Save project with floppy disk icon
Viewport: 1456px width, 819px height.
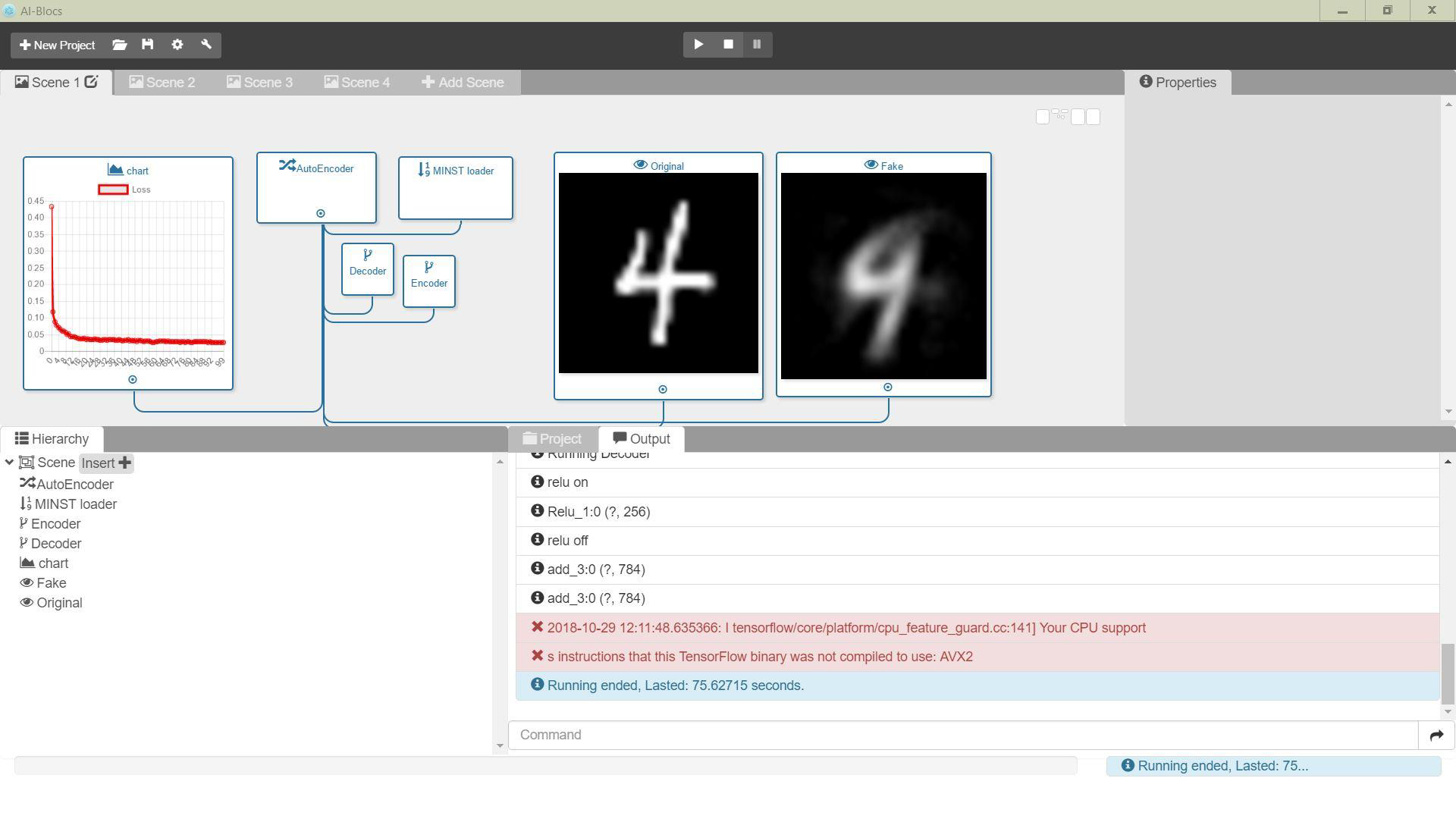pyautogui.click(x=148, y=45)
